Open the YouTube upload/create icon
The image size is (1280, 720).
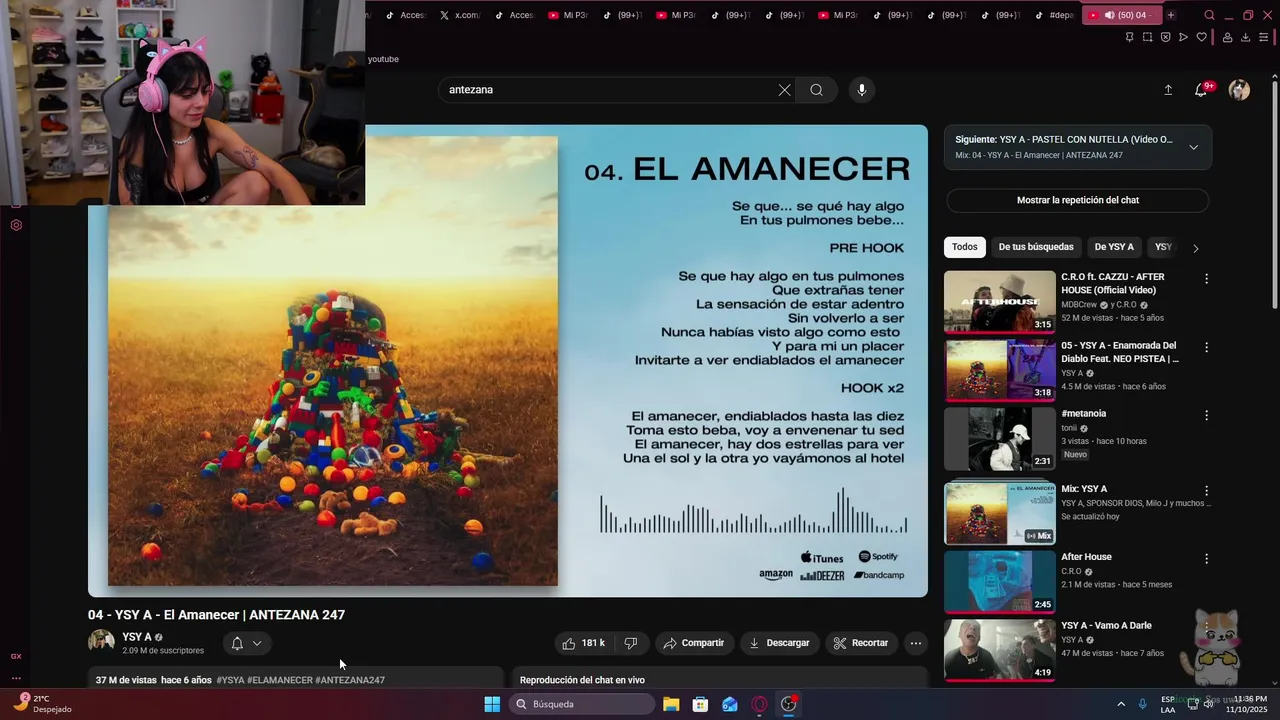(x=1168, y=90)
